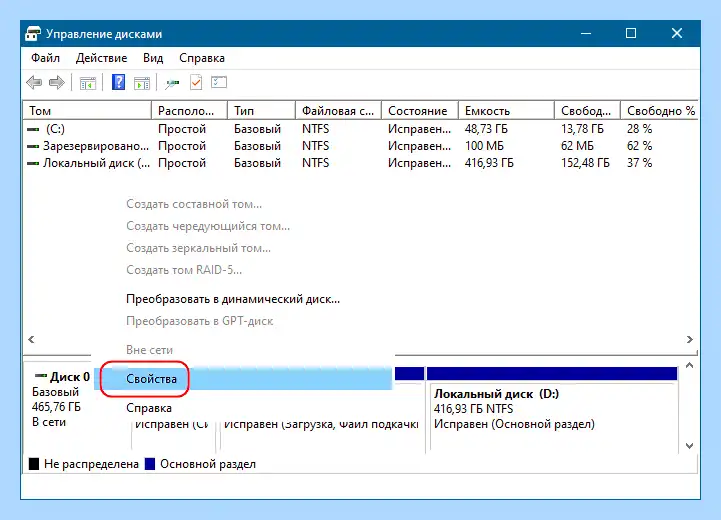Click the Forward arrow toolbar icon
This screenshot has height=520, width=721.
pos(57,83)
